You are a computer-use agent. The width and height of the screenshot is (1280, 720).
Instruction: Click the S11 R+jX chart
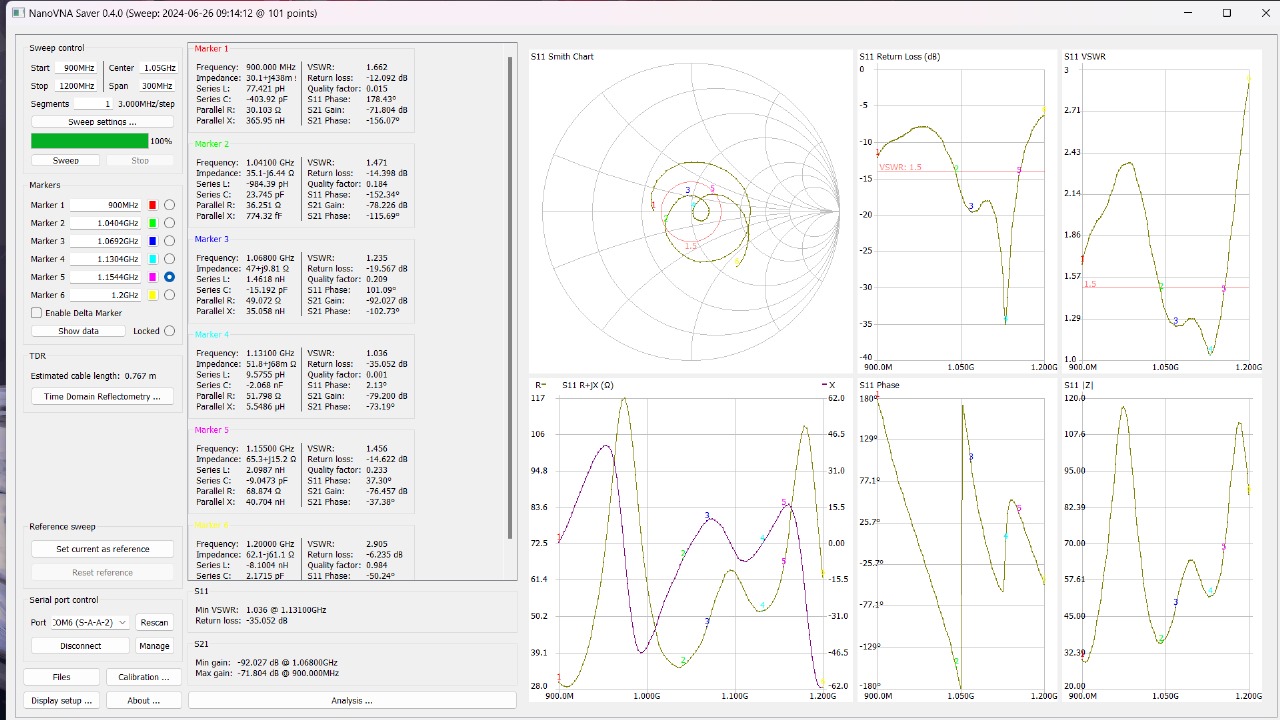click(690, 540)
